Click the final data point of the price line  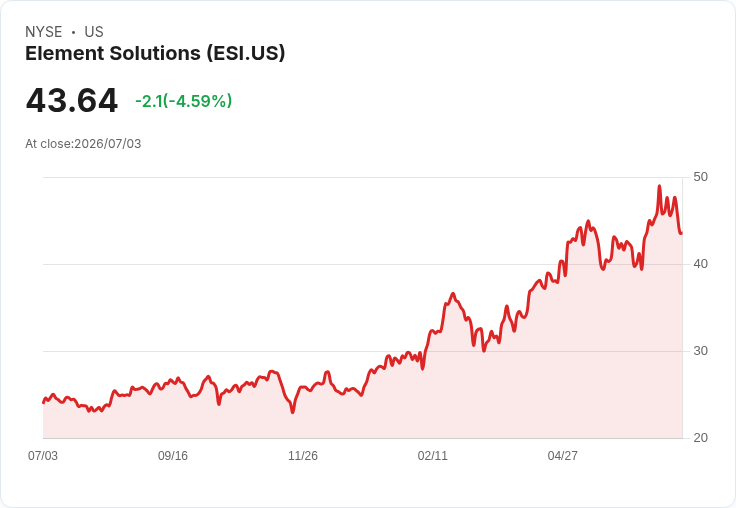point(681,233)
